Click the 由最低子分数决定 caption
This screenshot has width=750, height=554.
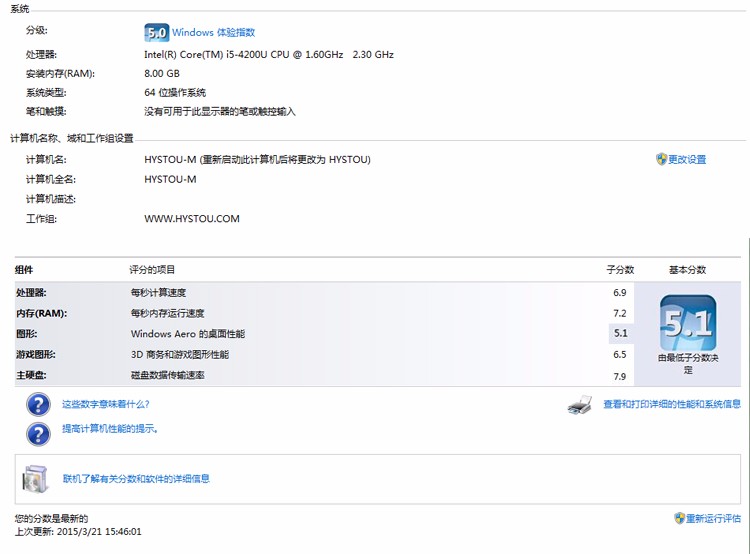688,364
